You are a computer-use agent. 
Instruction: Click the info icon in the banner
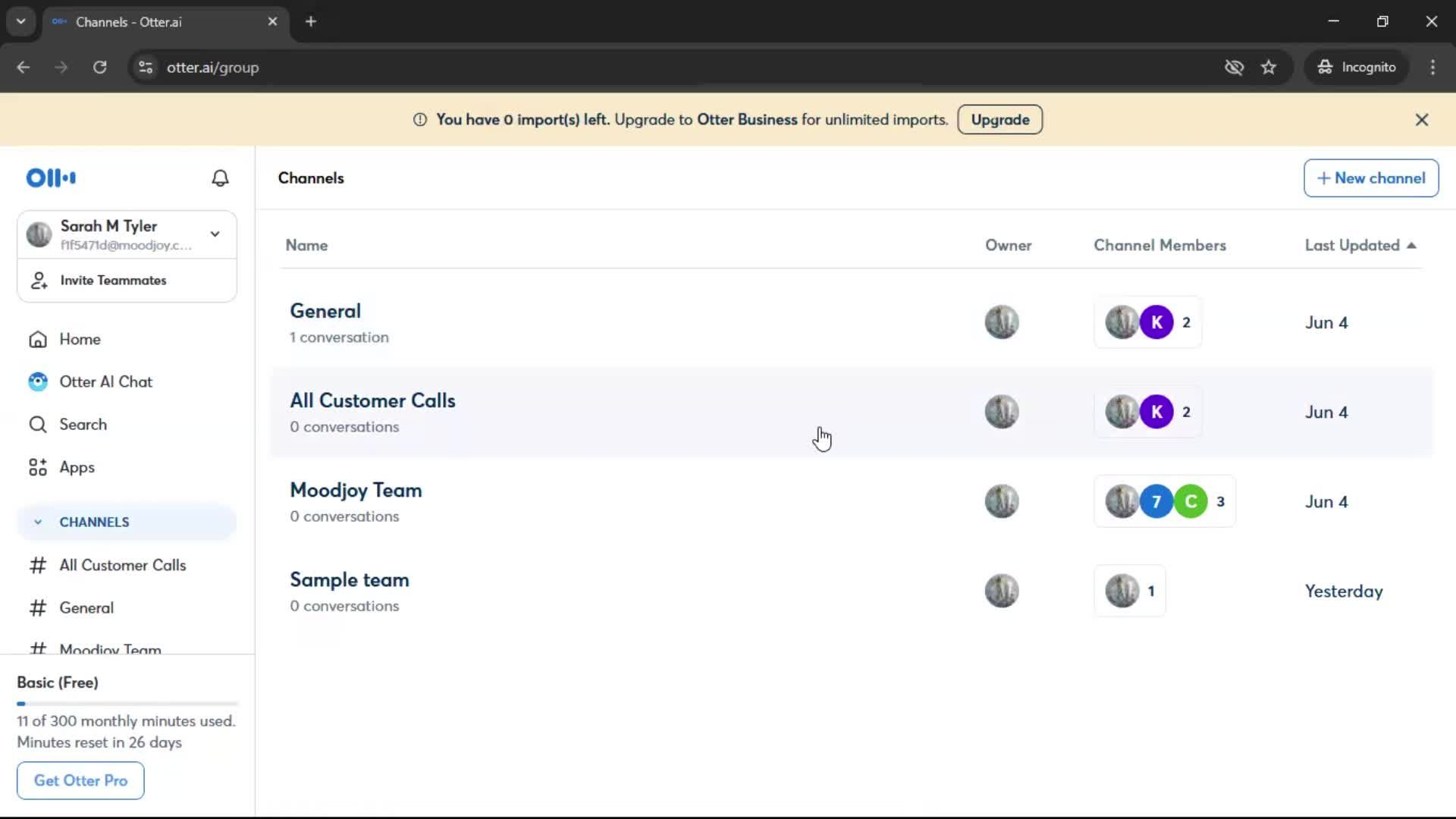[419, 120]
